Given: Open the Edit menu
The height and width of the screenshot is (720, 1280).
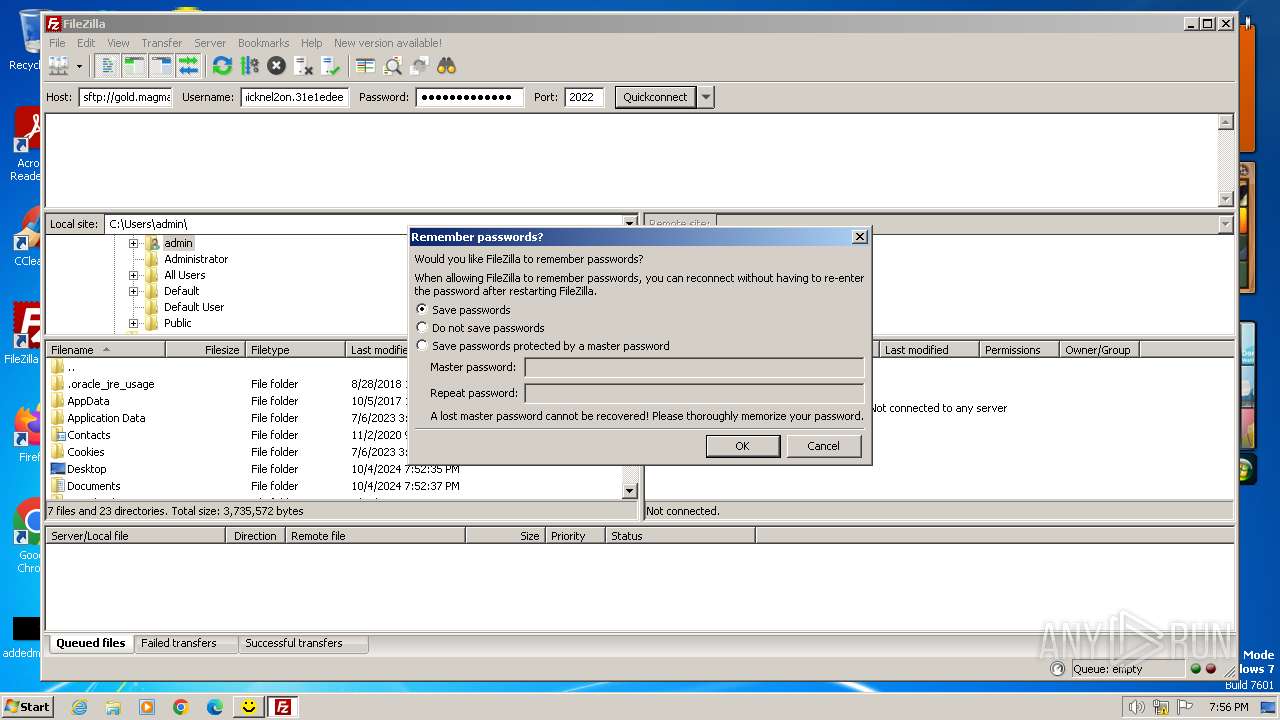Looking at the screenshot, I should click(x=86, y=43).
